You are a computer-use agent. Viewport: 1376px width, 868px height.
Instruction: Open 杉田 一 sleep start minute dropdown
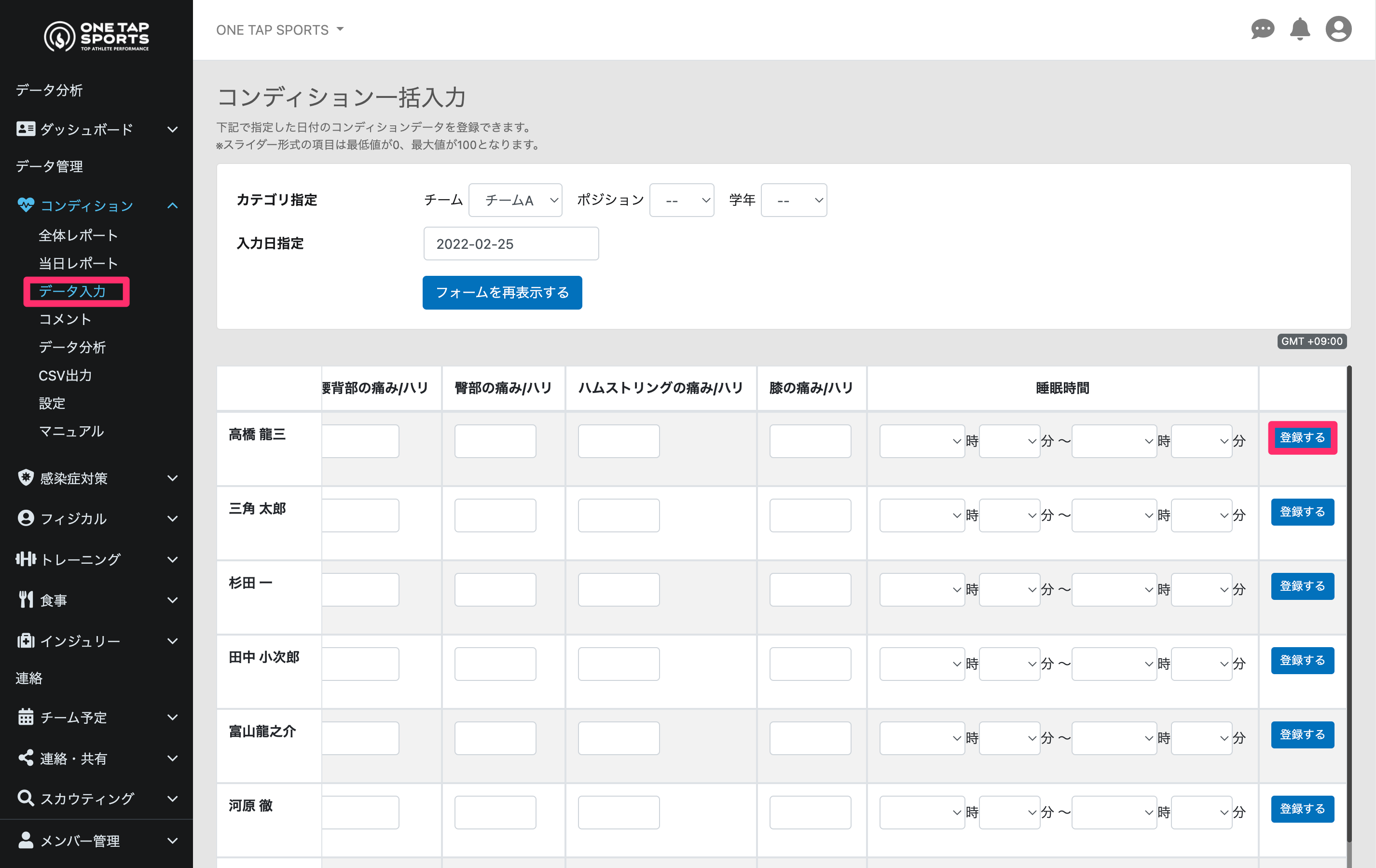click(x=1009, y=589)
